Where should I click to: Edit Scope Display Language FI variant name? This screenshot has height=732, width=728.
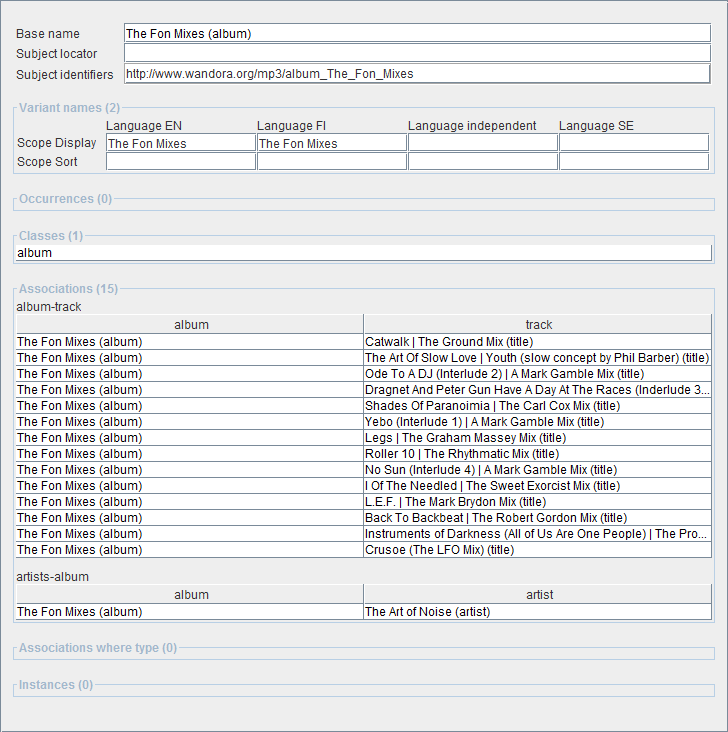coord(332,143)
